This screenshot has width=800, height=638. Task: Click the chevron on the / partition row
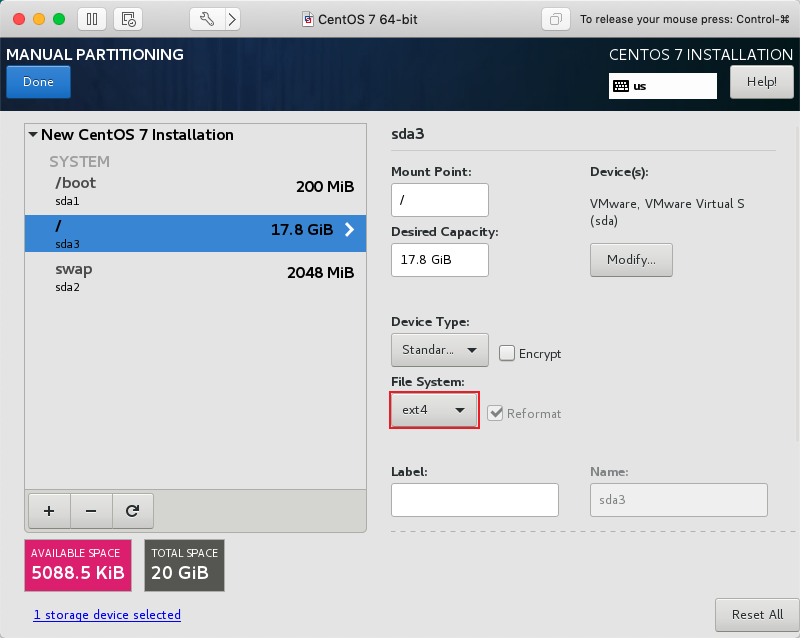[349, 230]
